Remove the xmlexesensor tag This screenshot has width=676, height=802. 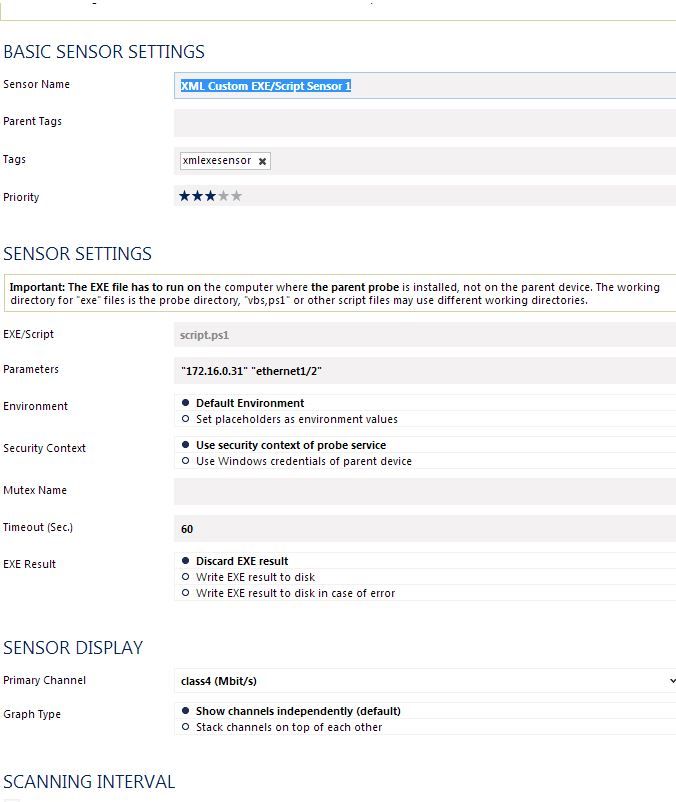click(262, 161)
